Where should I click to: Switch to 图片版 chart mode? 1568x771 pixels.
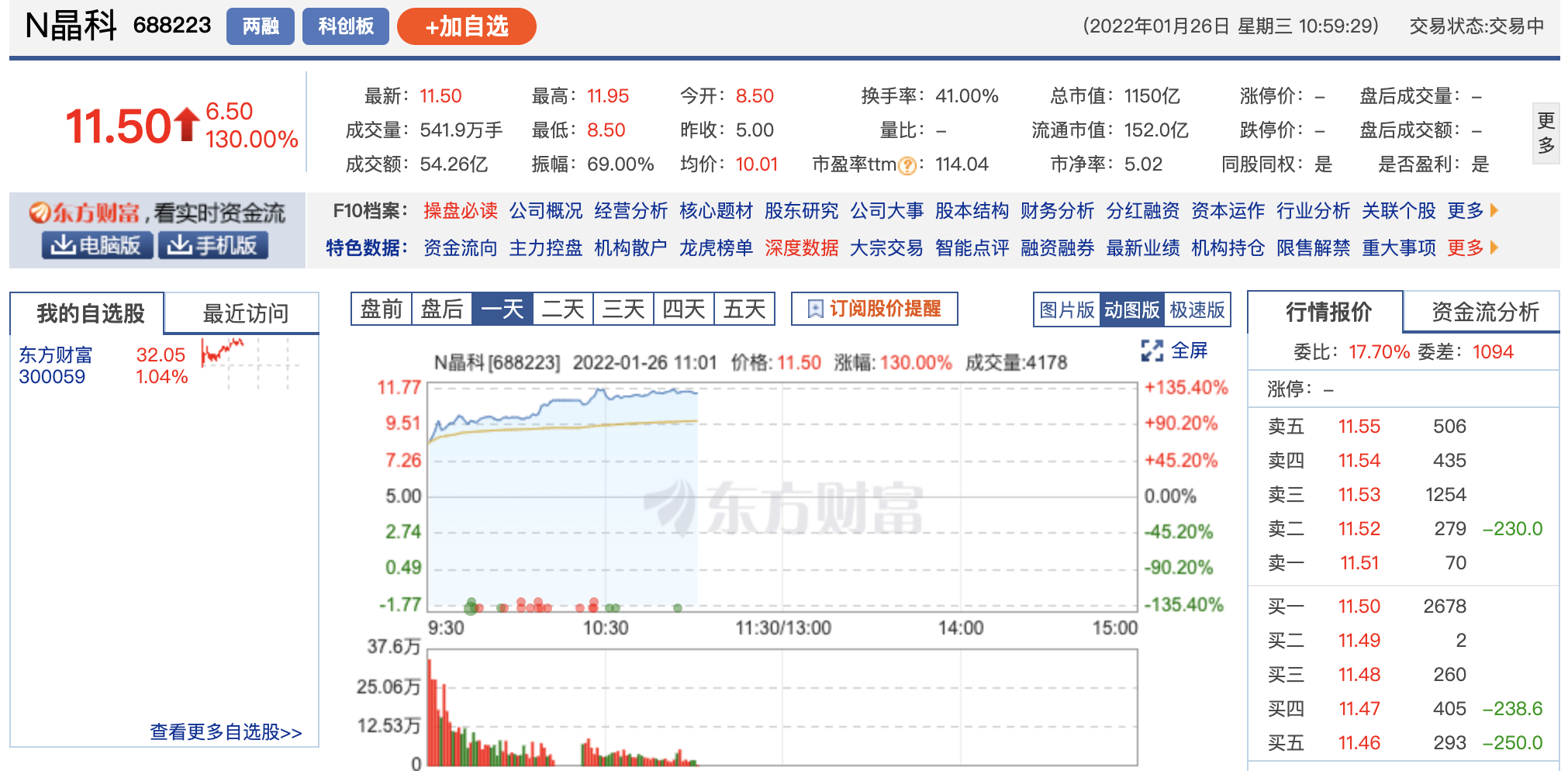click(x=1067, y=309)
